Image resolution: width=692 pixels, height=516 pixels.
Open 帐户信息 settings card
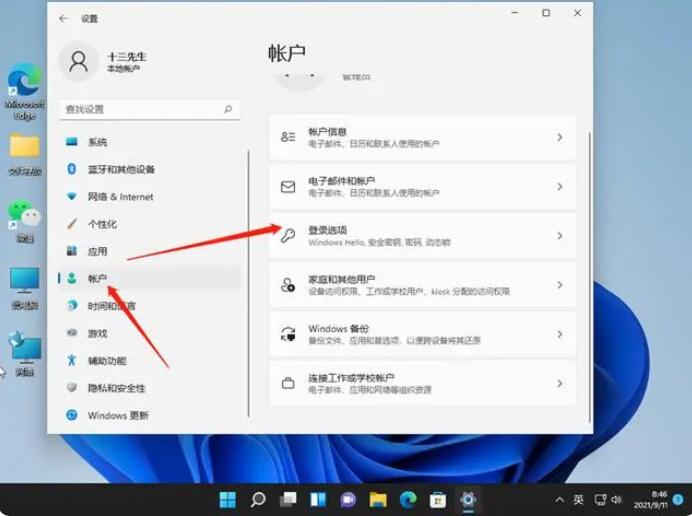click(x=422, y=137)
